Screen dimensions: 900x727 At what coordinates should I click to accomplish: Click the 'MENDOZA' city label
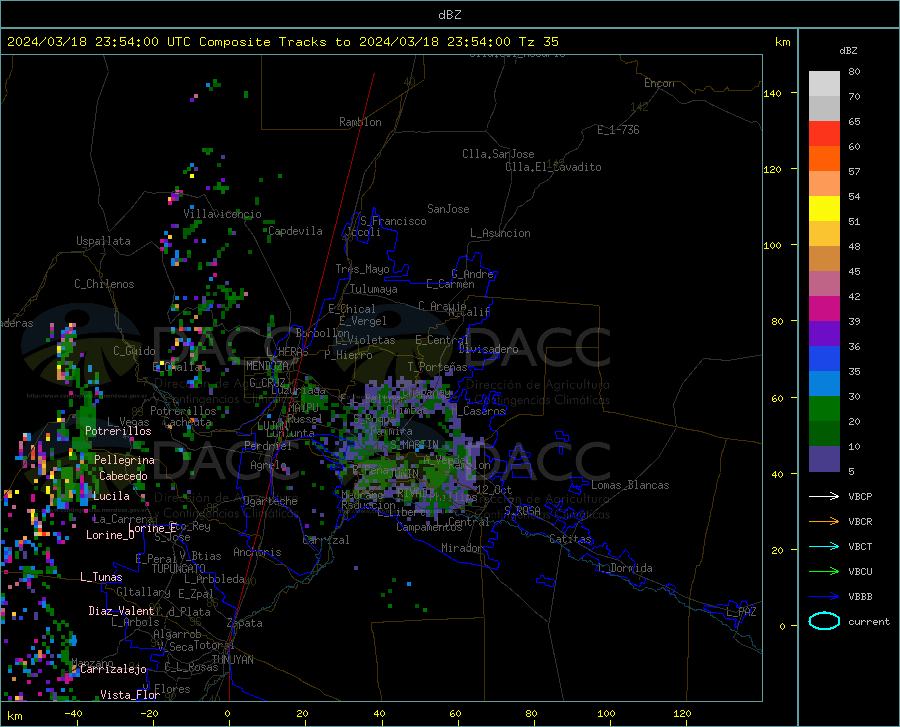pos(267,365)
